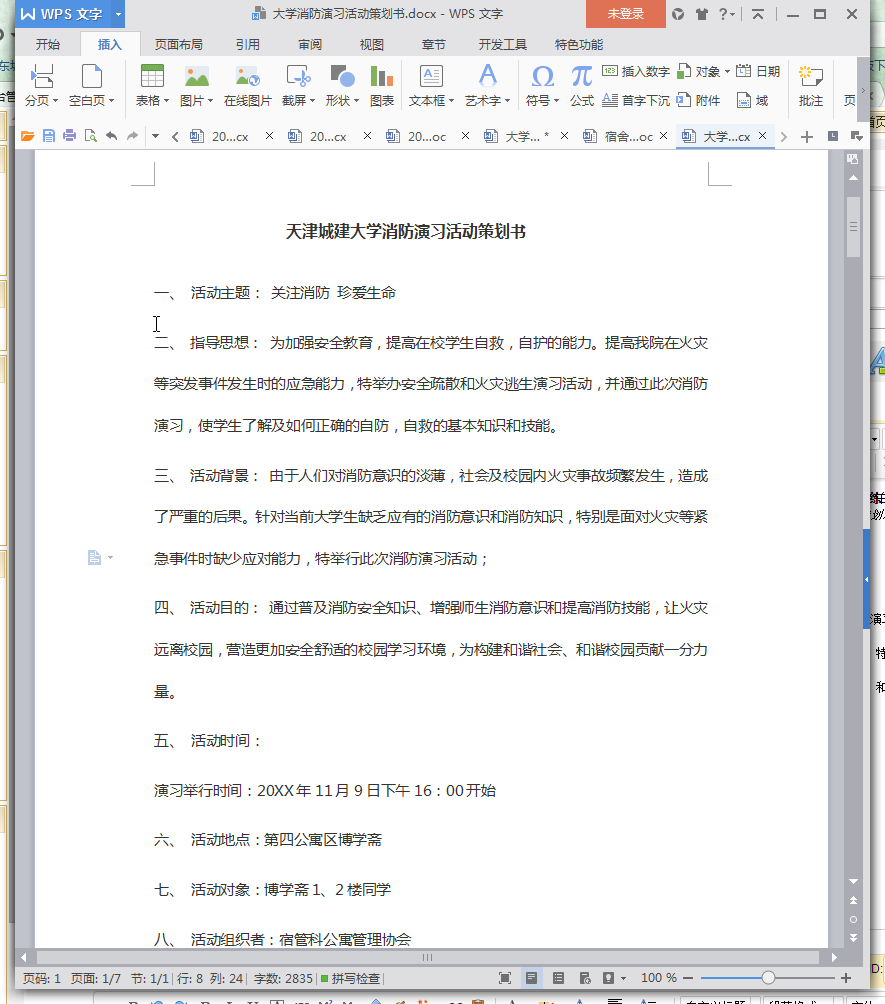Insert a chart with 图表
Viewport: 885px width, 1004px height.
382,85
